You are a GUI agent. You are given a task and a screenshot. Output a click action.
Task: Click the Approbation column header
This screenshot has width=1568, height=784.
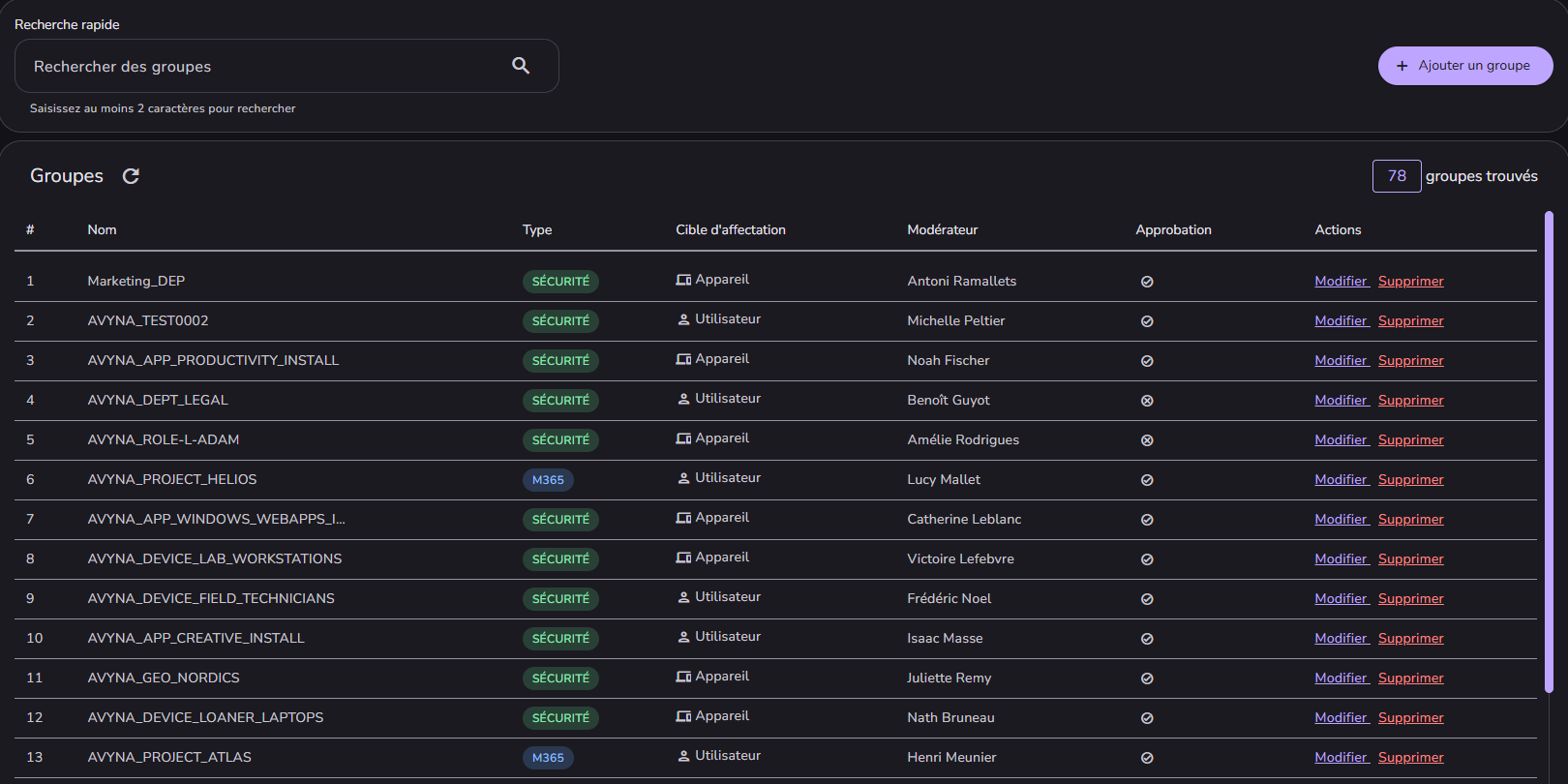point(1173,230)
